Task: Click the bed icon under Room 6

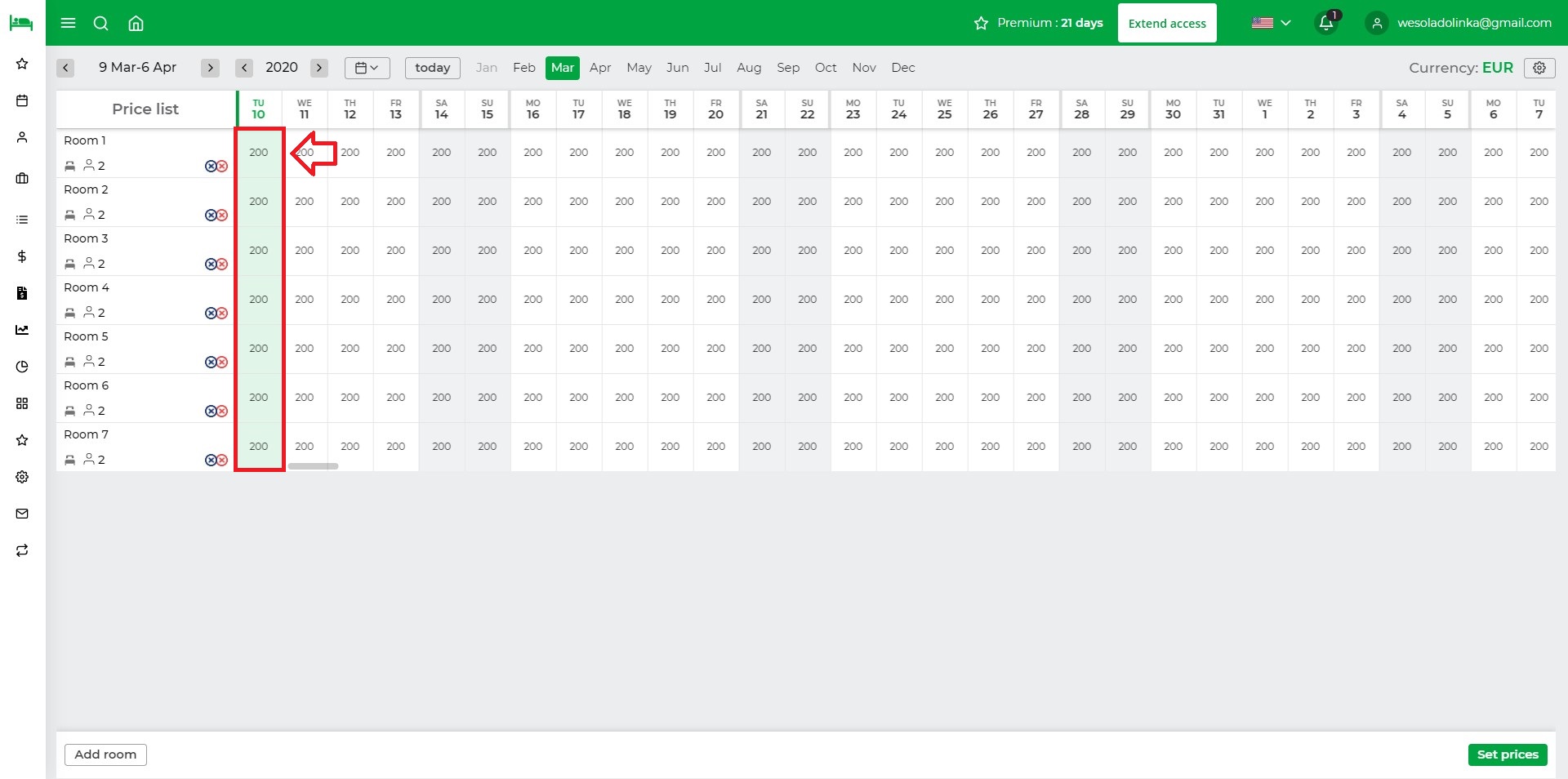Action: [x=70, y=411]
